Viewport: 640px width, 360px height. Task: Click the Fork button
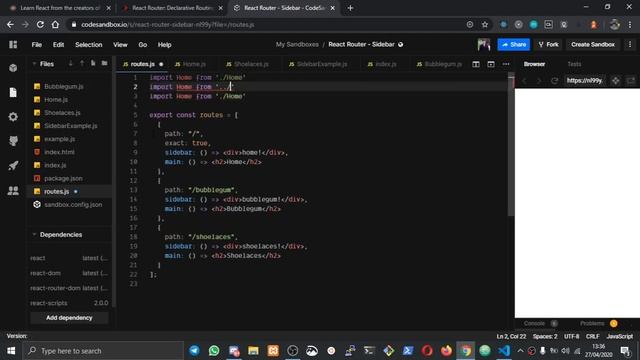548,44
